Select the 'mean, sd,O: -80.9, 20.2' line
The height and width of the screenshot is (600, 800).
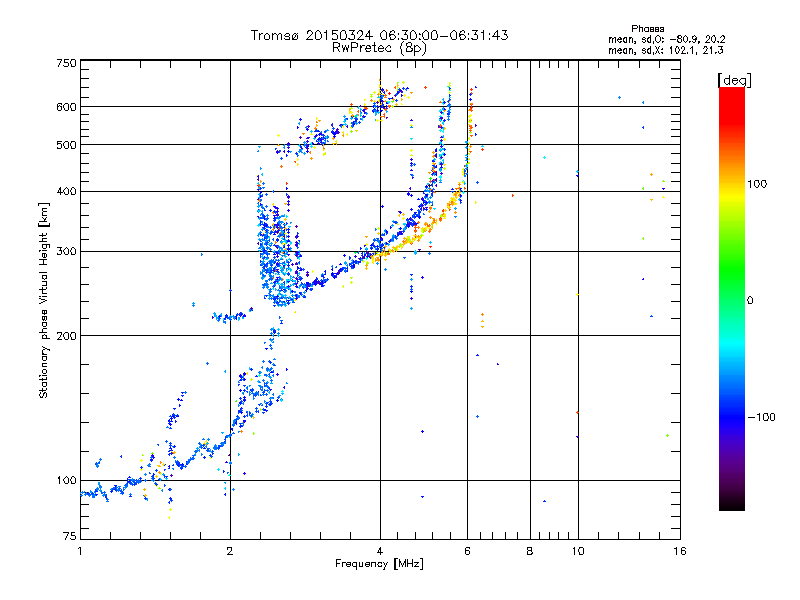[666, 39]
